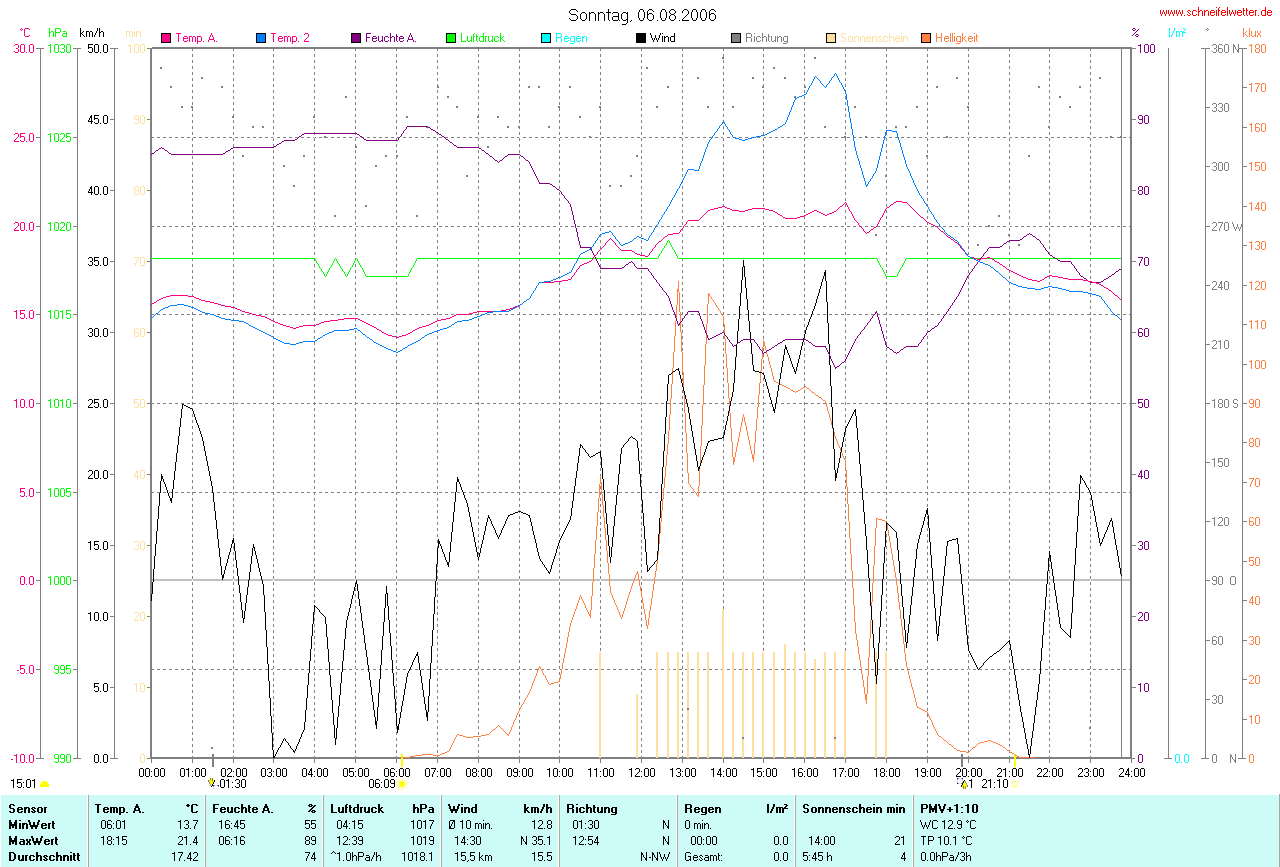Screen dimensions: 1280x867
Task: Click the Richtung table header
Action: (x=592, y=808)
